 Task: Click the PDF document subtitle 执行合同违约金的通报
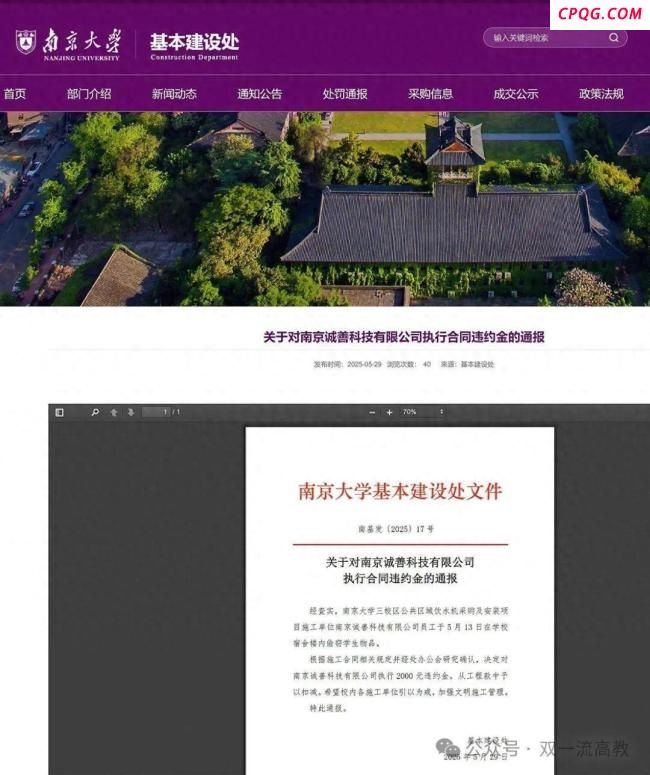[x=400, y=578]
